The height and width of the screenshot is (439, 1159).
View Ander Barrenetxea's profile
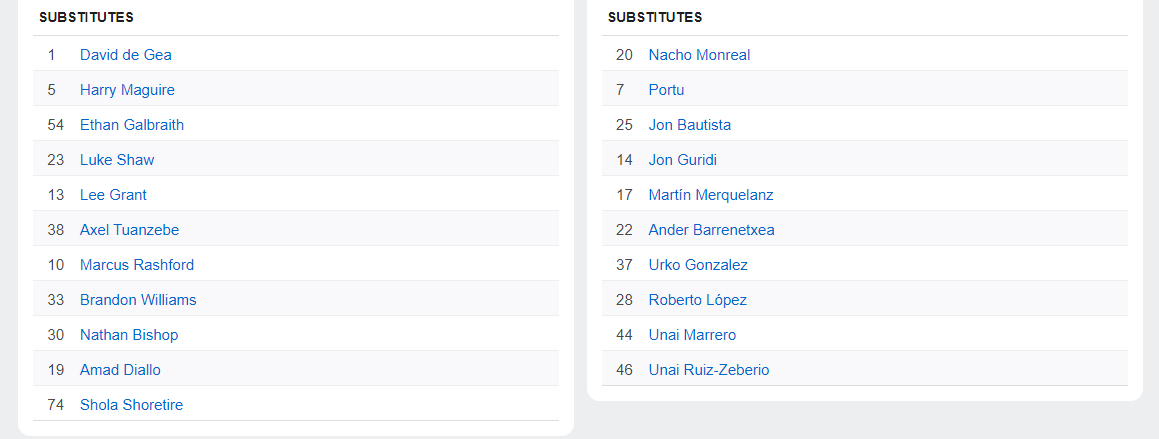711,230
